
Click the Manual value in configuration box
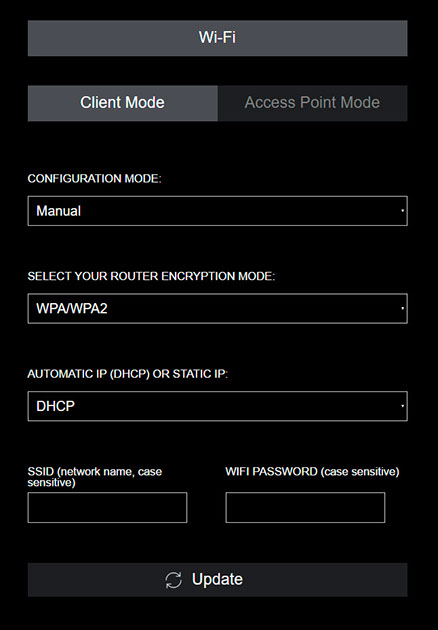pos(59,211)
